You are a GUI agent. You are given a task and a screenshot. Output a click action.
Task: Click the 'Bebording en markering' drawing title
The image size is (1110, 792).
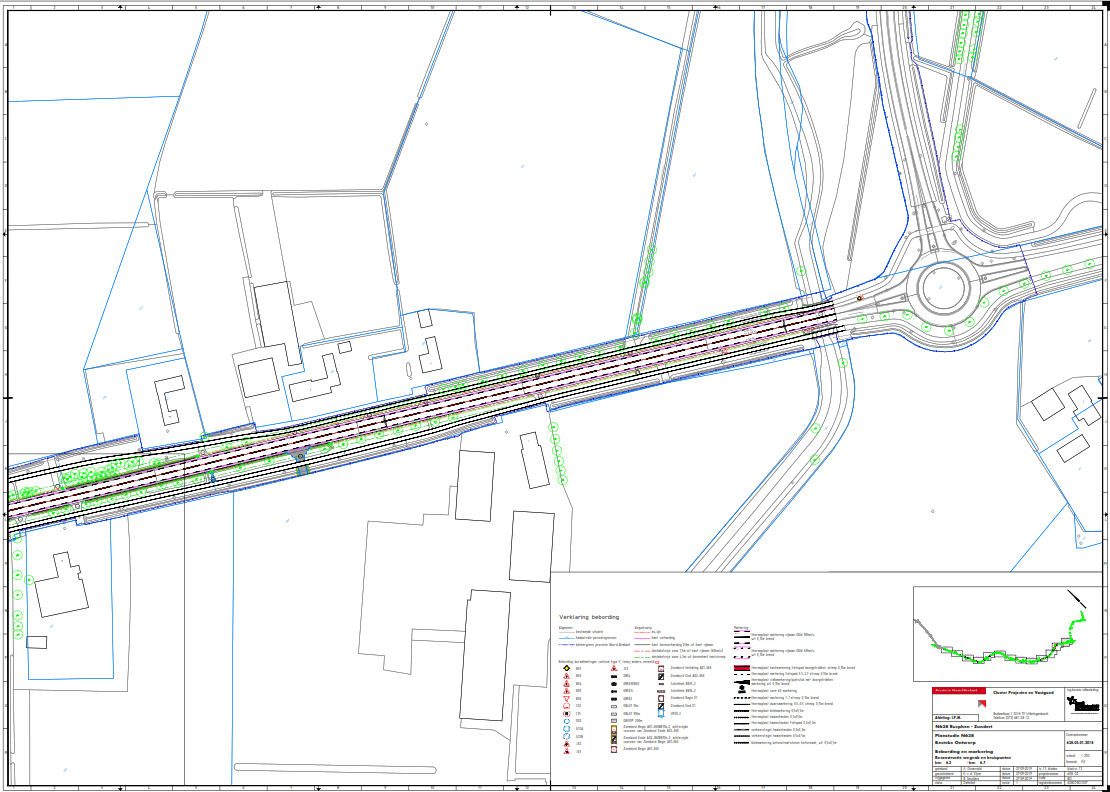click(x=964, y=751)
